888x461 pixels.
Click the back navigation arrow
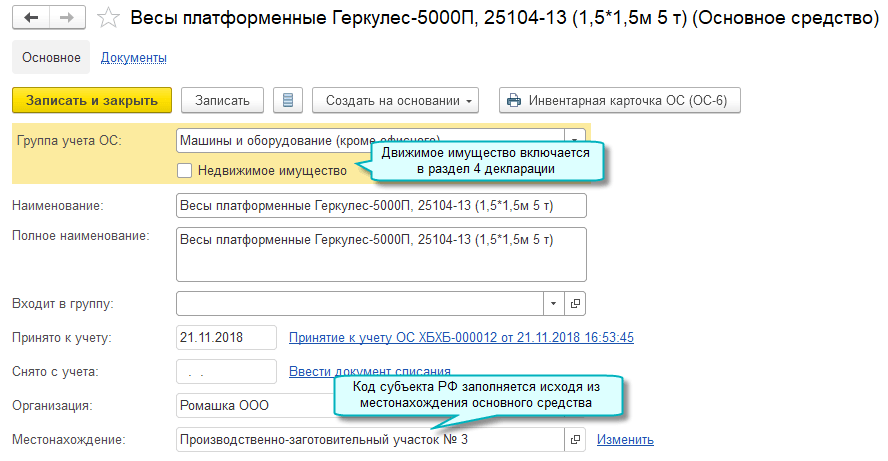[x=31, y=19]
